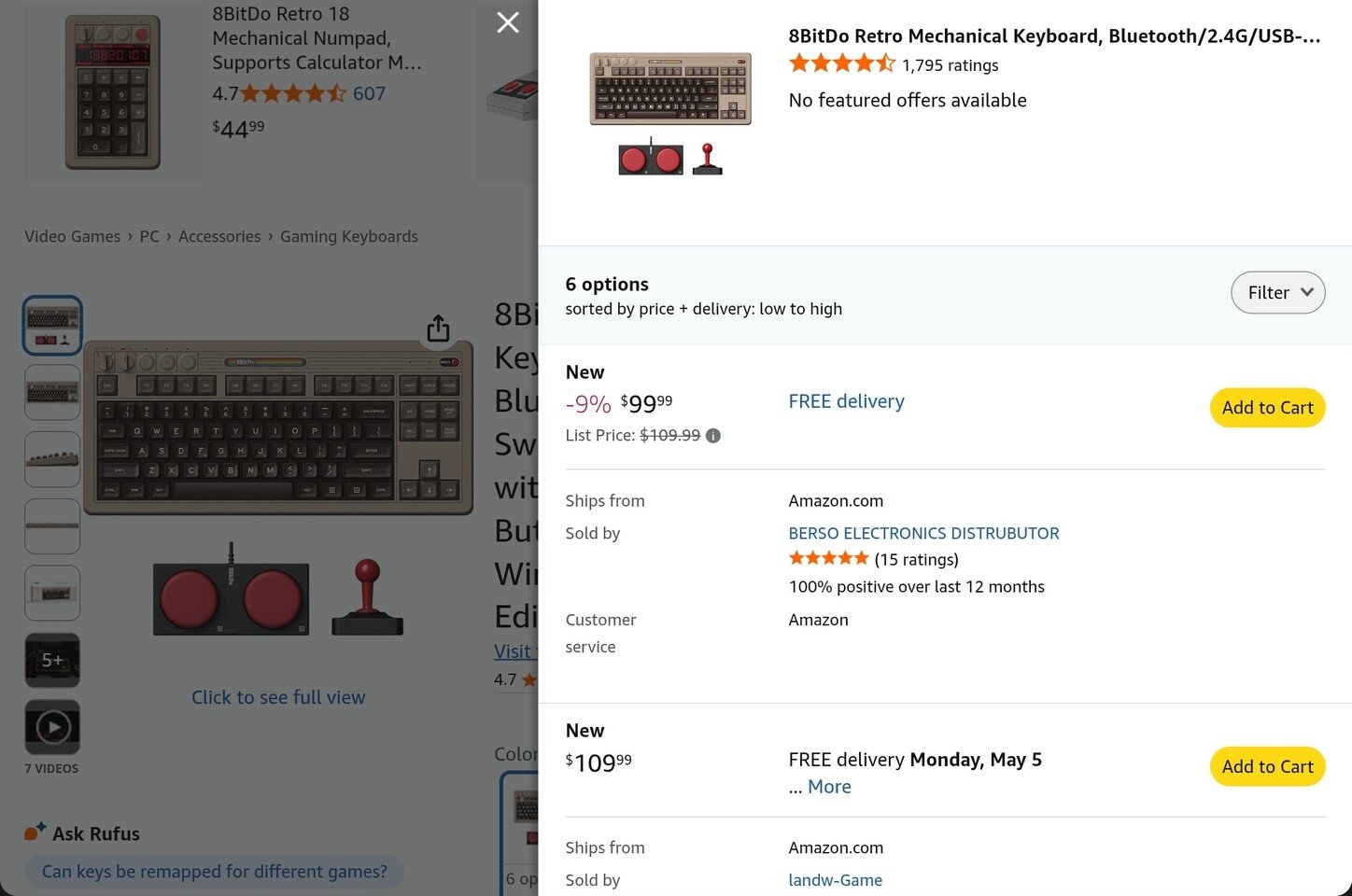This screenshot has height=896, width=1352.
Task: Open BERSO ELECTRONICS DISTRUBUTOR seller page
Action: [x=923, y=533]
